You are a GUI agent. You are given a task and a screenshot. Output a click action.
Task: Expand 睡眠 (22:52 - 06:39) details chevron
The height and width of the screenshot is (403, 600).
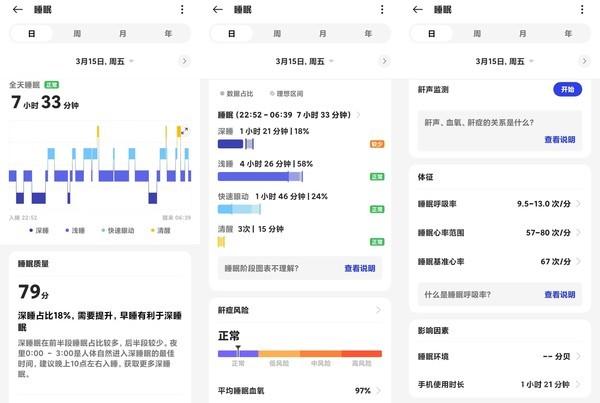click(359, 115)
